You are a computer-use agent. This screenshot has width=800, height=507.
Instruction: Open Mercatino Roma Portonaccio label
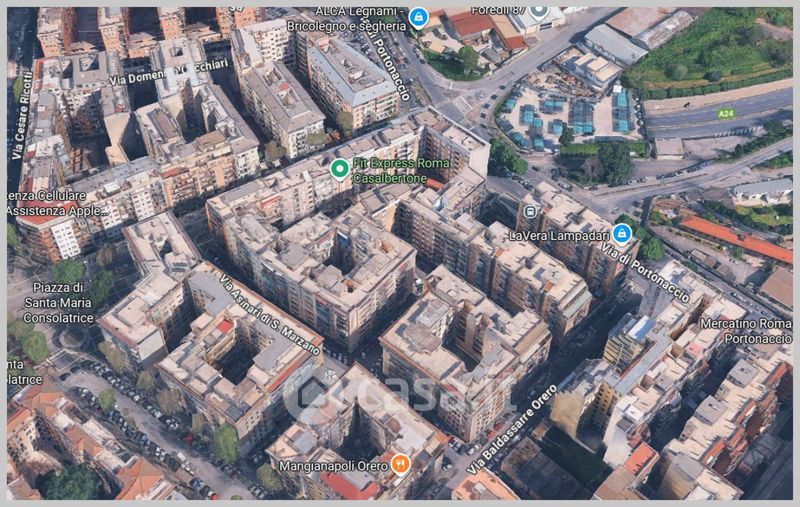pyautogui.click(x=746, y=331)
